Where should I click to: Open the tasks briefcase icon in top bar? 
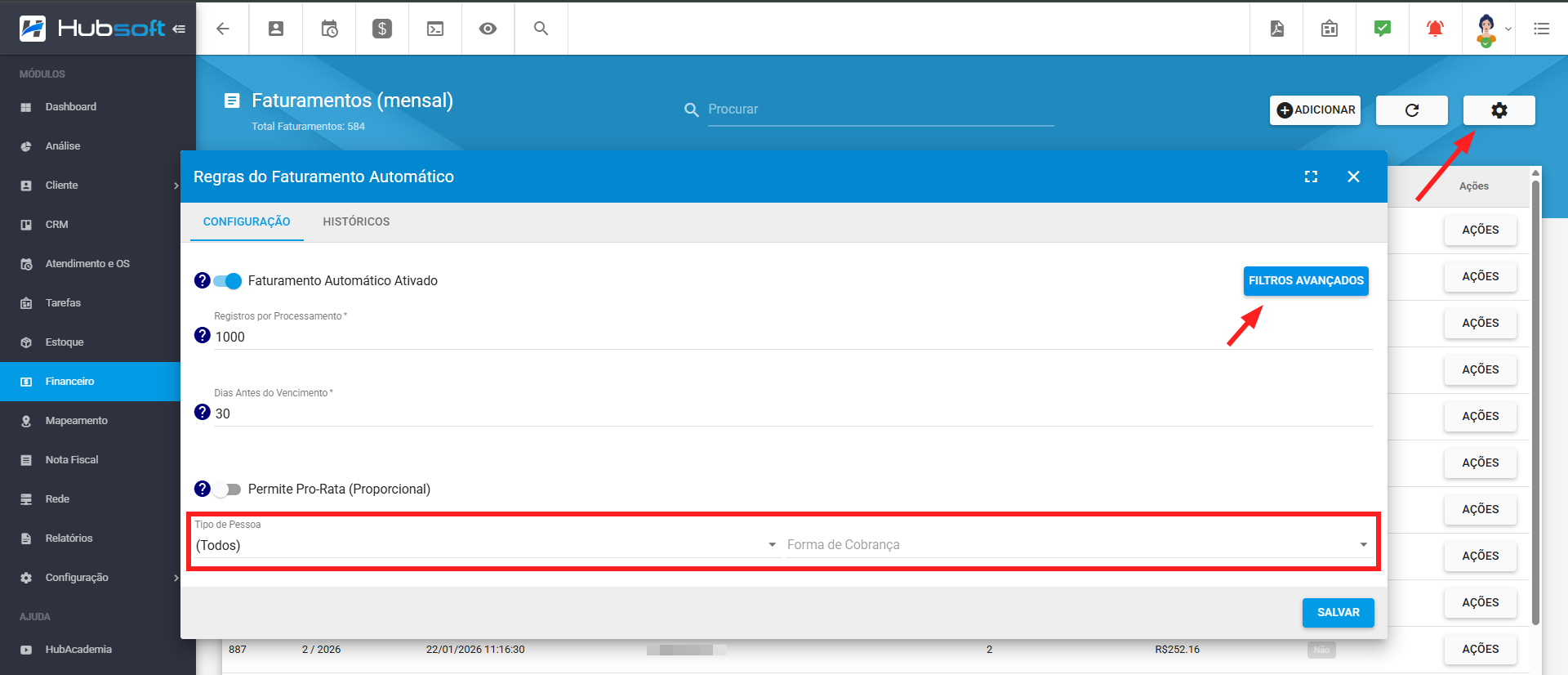(x=1330, y=29)
